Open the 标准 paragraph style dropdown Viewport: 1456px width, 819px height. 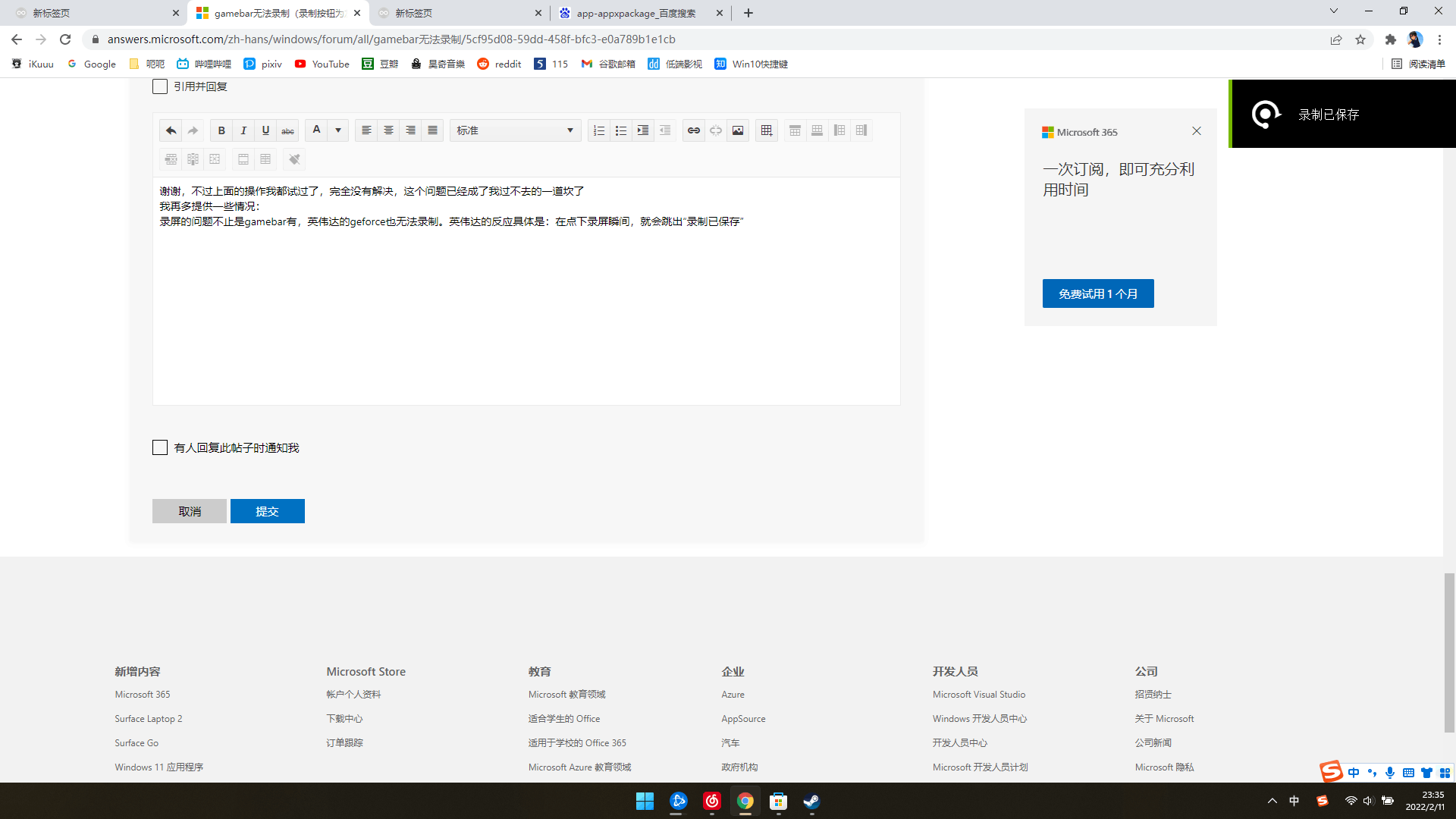(x=515, y=130)
